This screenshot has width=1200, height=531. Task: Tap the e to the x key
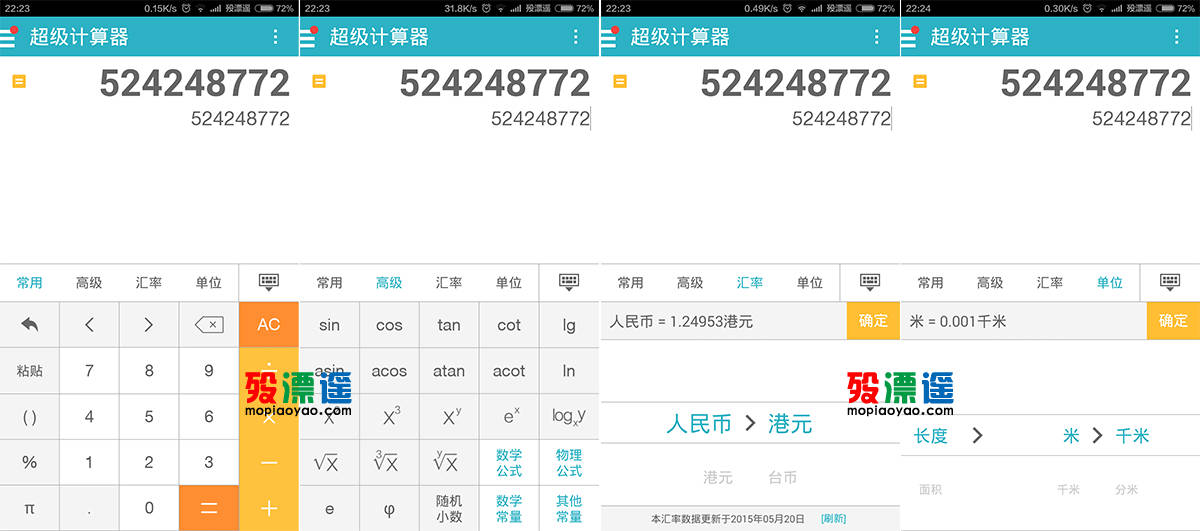[x=509, y=417]
